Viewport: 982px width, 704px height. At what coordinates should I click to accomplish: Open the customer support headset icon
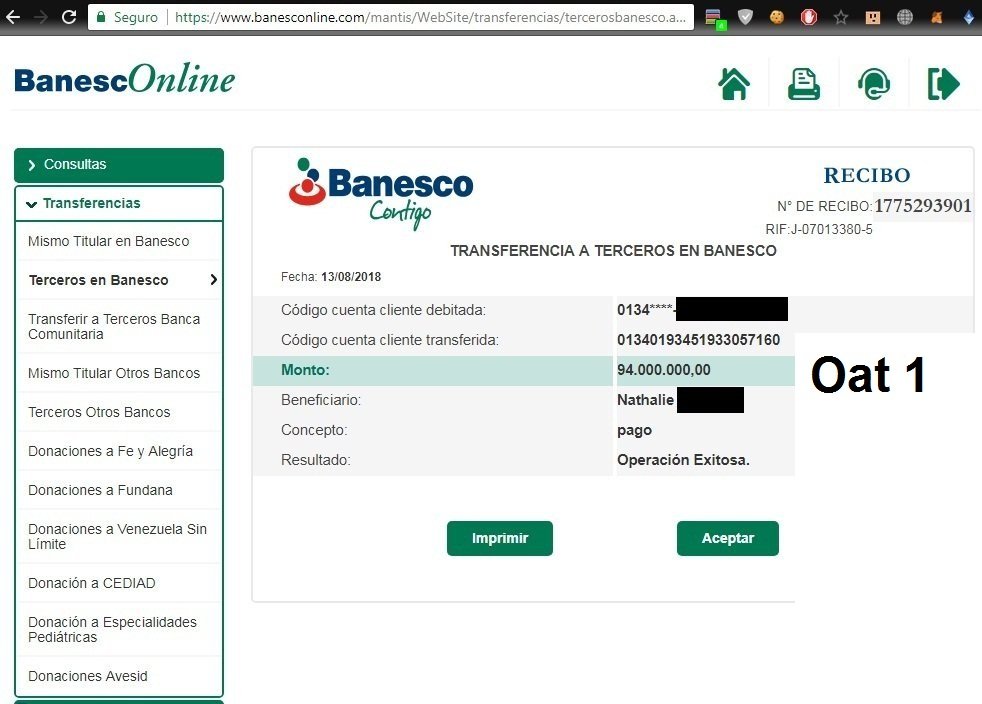(874, 84)
